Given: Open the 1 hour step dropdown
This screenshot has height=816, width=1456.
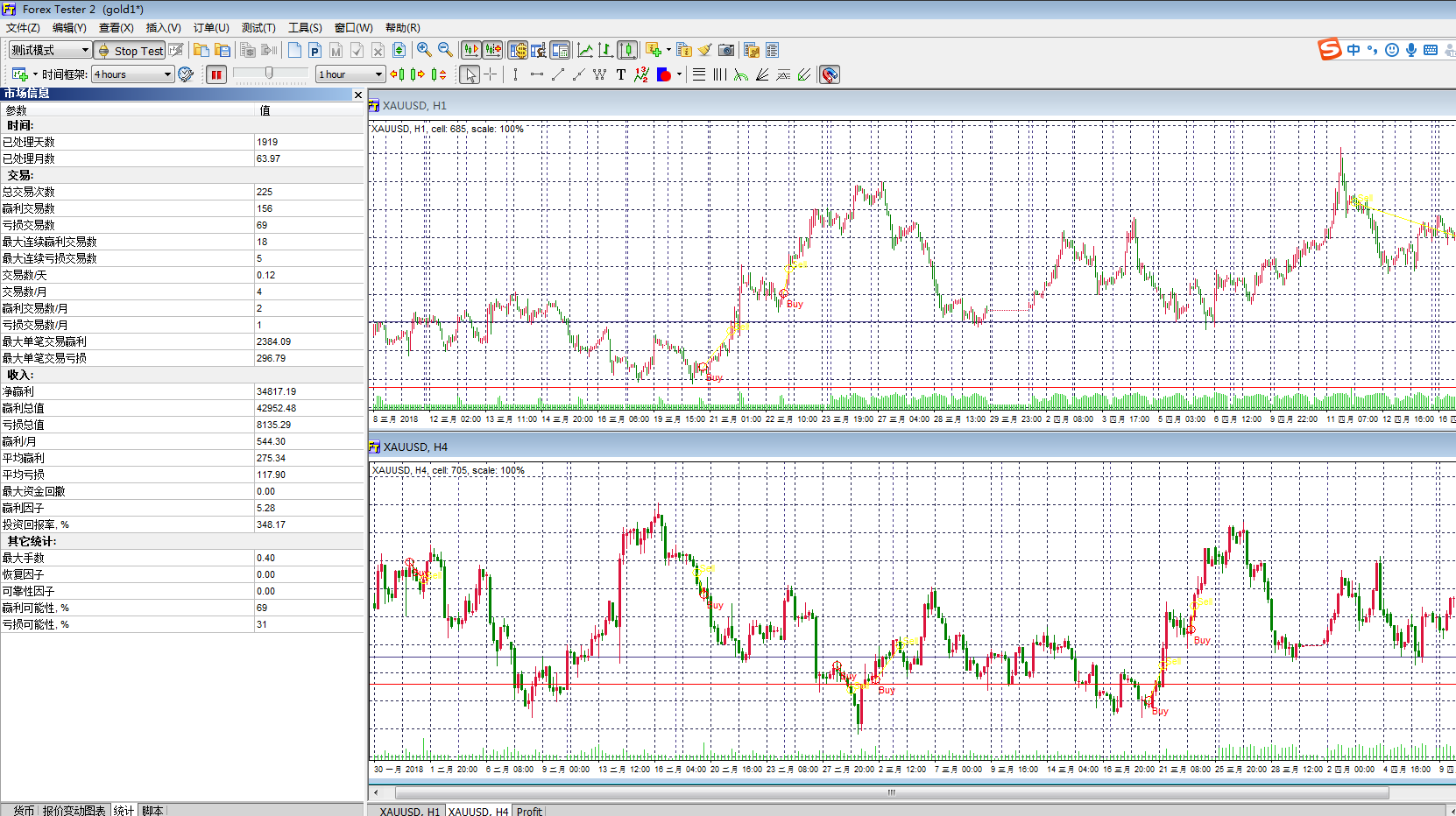Looking at the screenshot, I should click(378, 74).
